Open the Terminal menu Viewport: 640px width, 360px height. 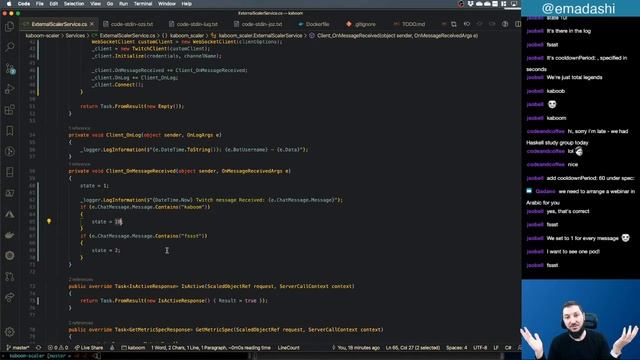click(143, 4)
